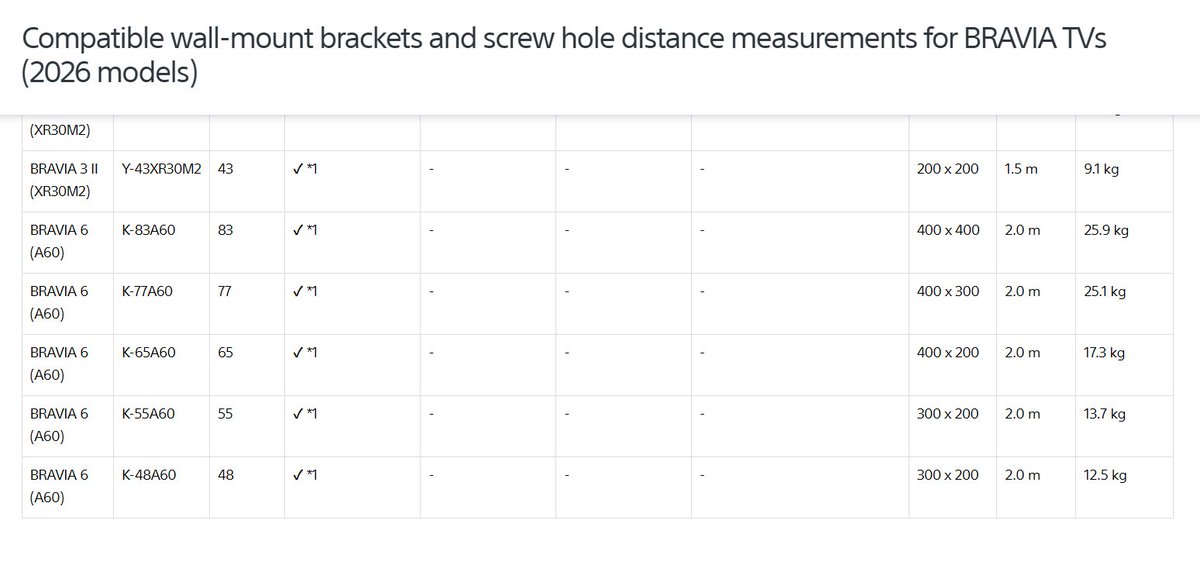Click the checkmark in the K-55A60 row
Viewport: 1200px width, 565px height.
pos(299,414)
